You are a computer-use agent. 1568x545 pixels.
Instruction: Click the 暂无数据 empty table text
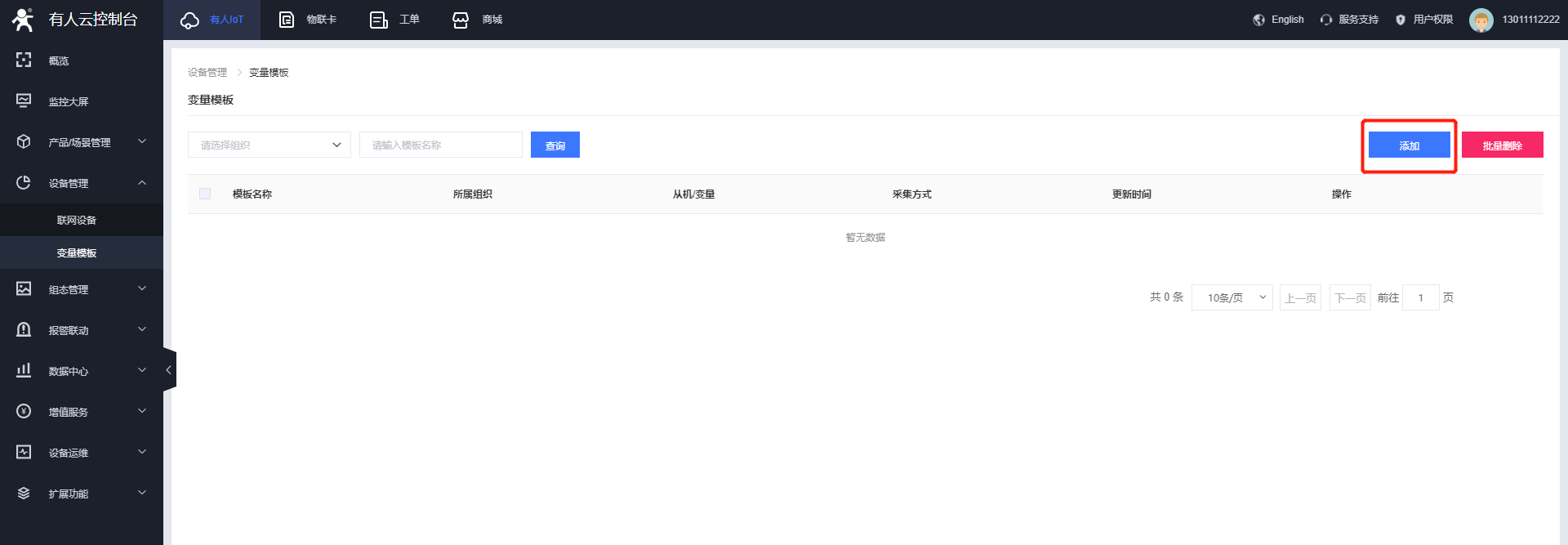866,238
